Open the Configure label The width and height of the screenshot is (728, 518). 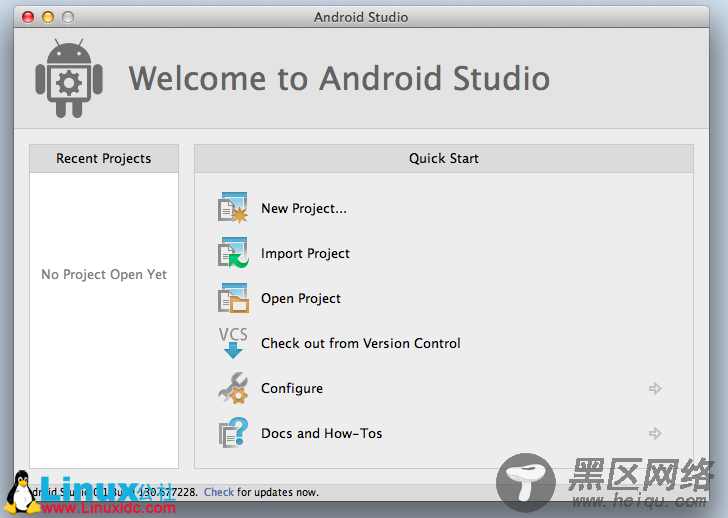tap(292, 388)
